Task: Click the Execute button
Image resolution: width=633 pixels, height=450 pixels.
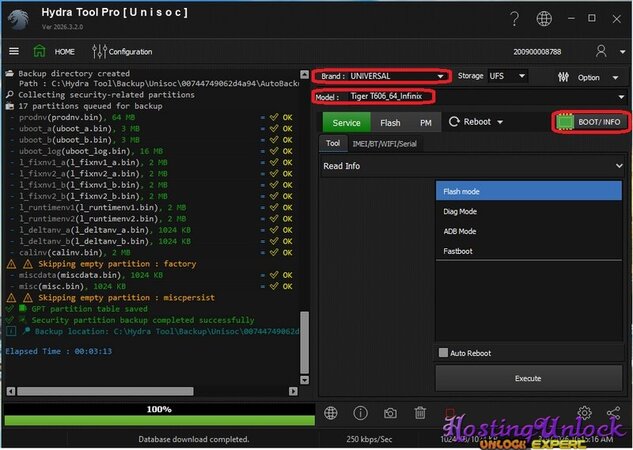Action: tap(527, 378)
